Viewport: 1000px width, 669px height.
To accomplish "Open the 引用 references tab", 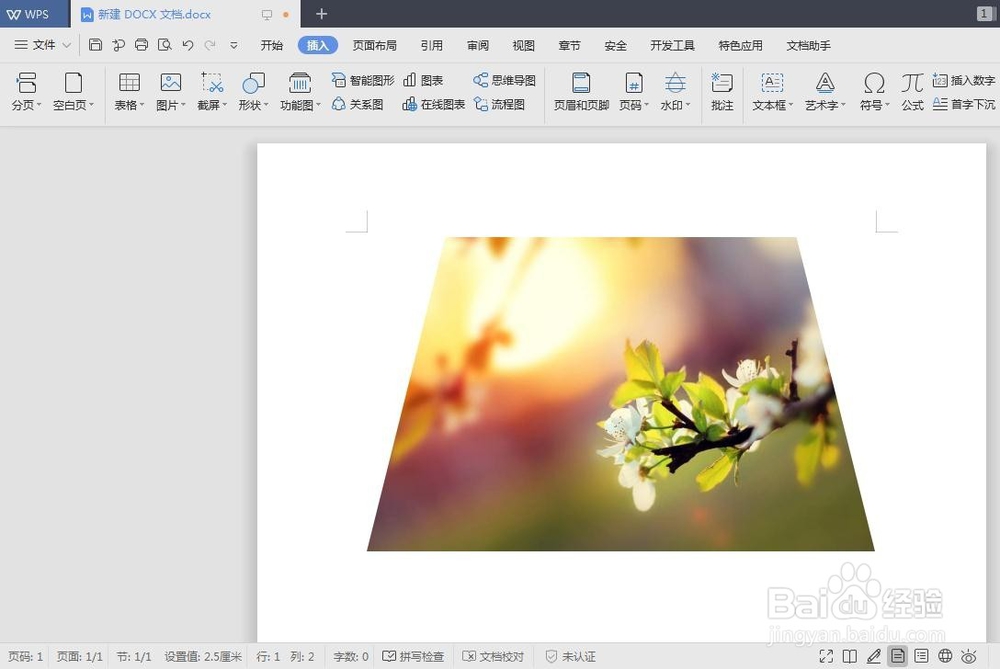I will click(432, 45).
